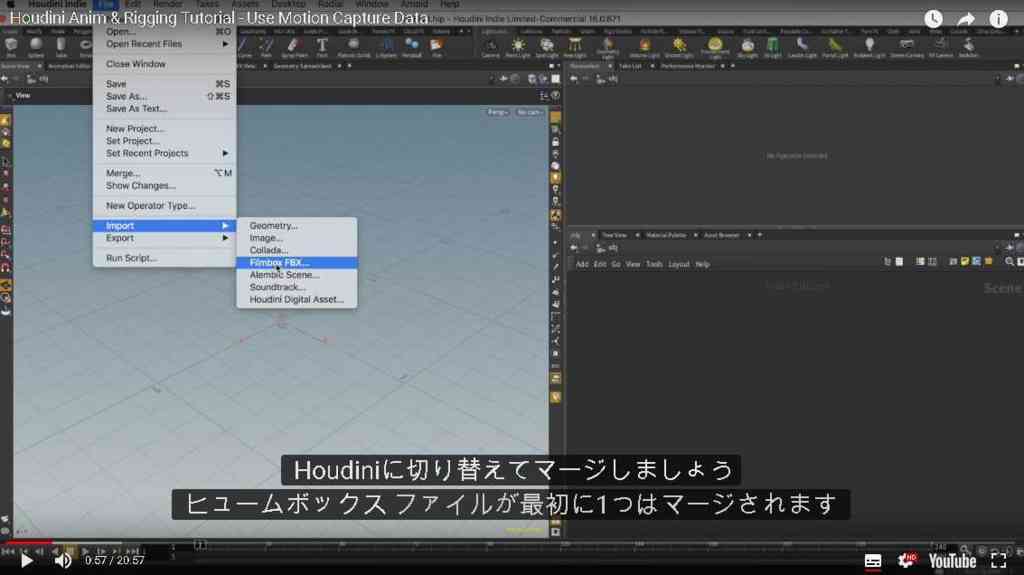Screen dimensions: 1024x575
Task: Click the Metaball shelf tool
Action: pyautogui.click(x=411, y=46)
